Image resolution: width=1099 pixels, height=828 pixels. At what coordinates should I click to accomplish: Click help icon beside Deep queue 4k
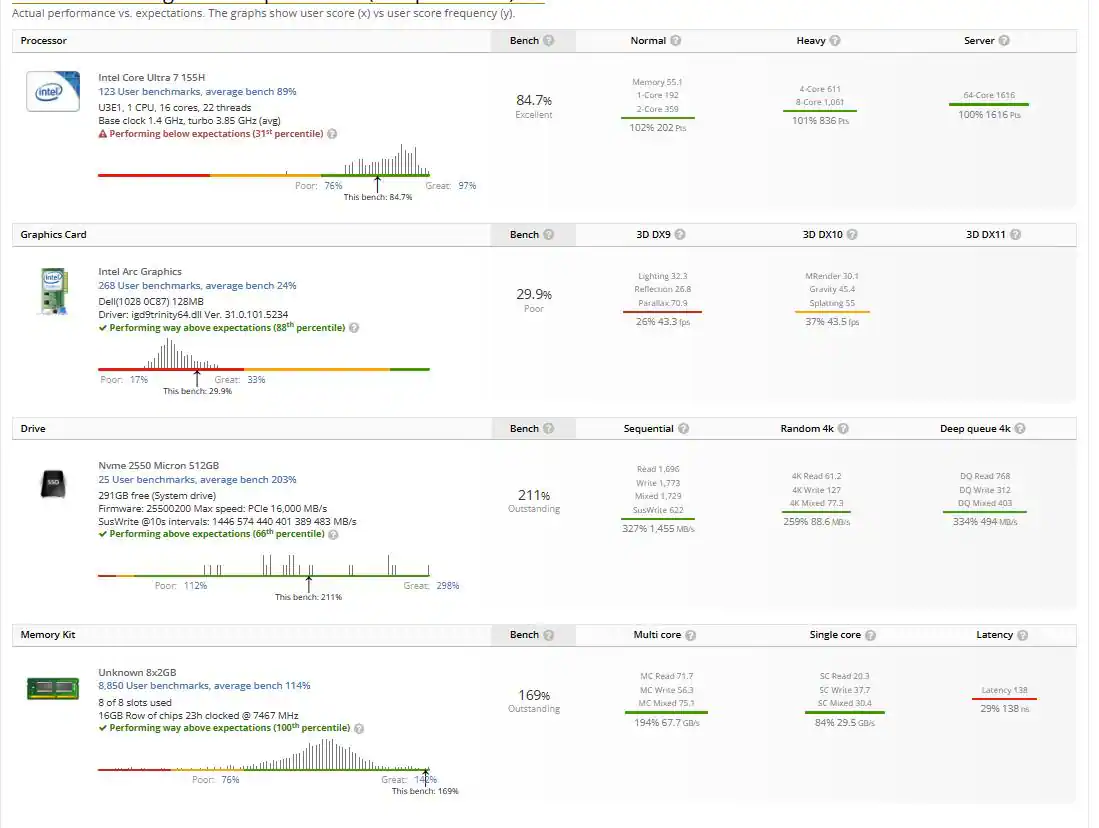1020,429
